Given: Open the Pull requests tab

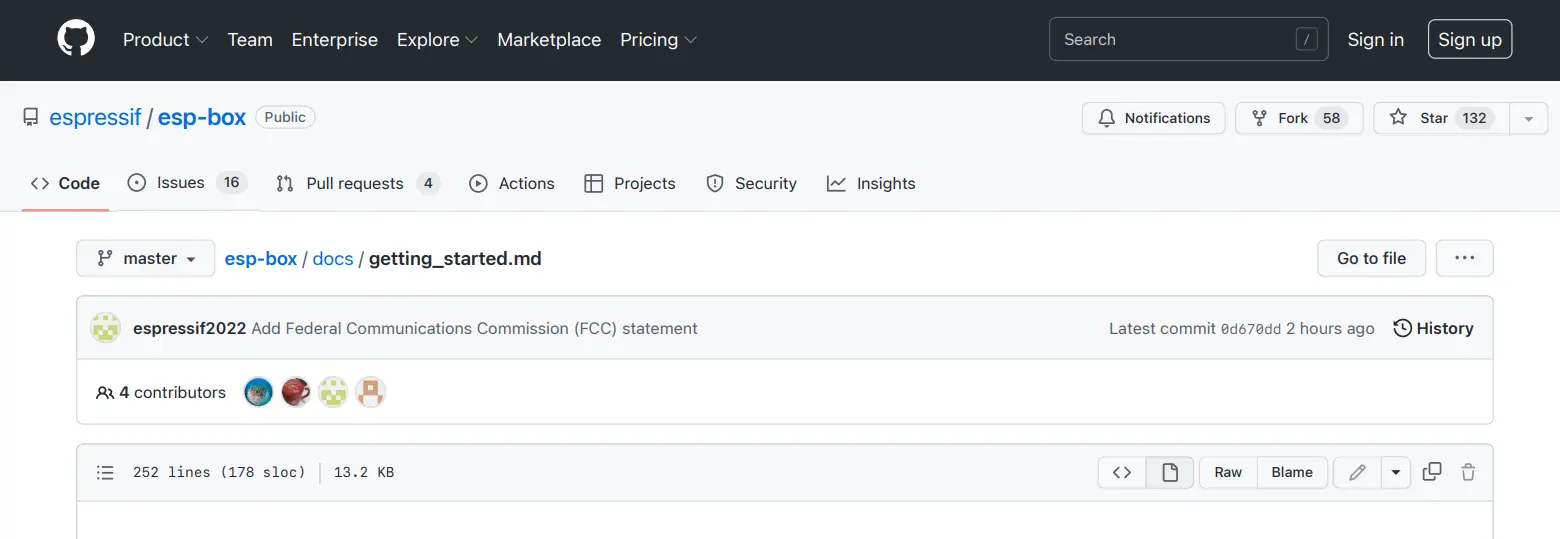Looking at the screenshot, I should pyautogui.click(x=357, y=183).
